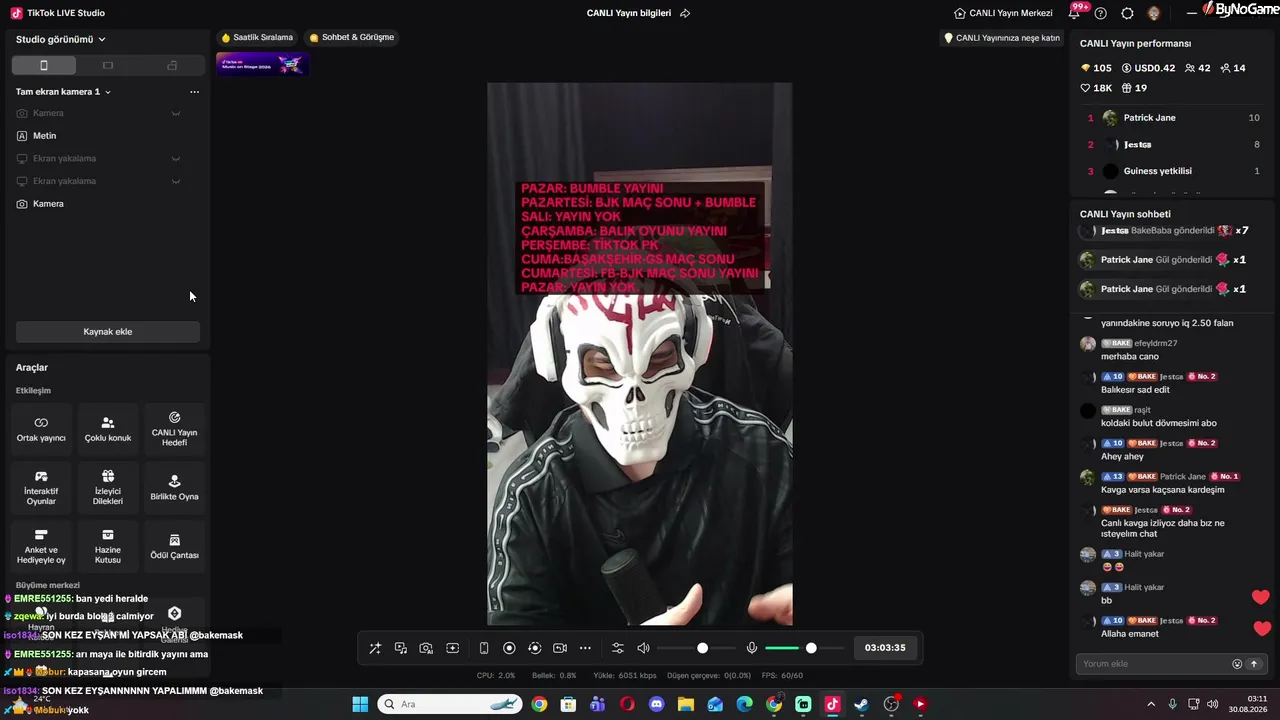Open the music playlist tool in toolbar
1280x720 pixels.
pyautogui.click(x=401, y=648)
